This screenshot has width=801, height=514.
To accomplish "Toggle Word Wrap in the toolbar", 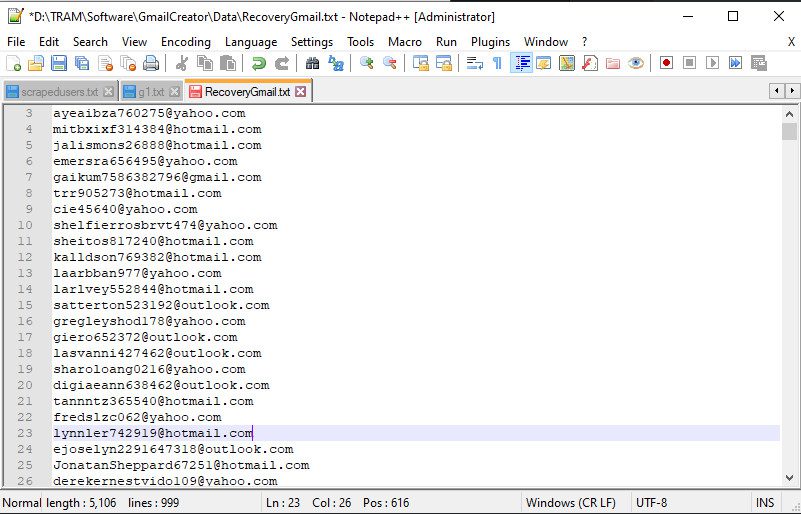I will coord(475,63).
